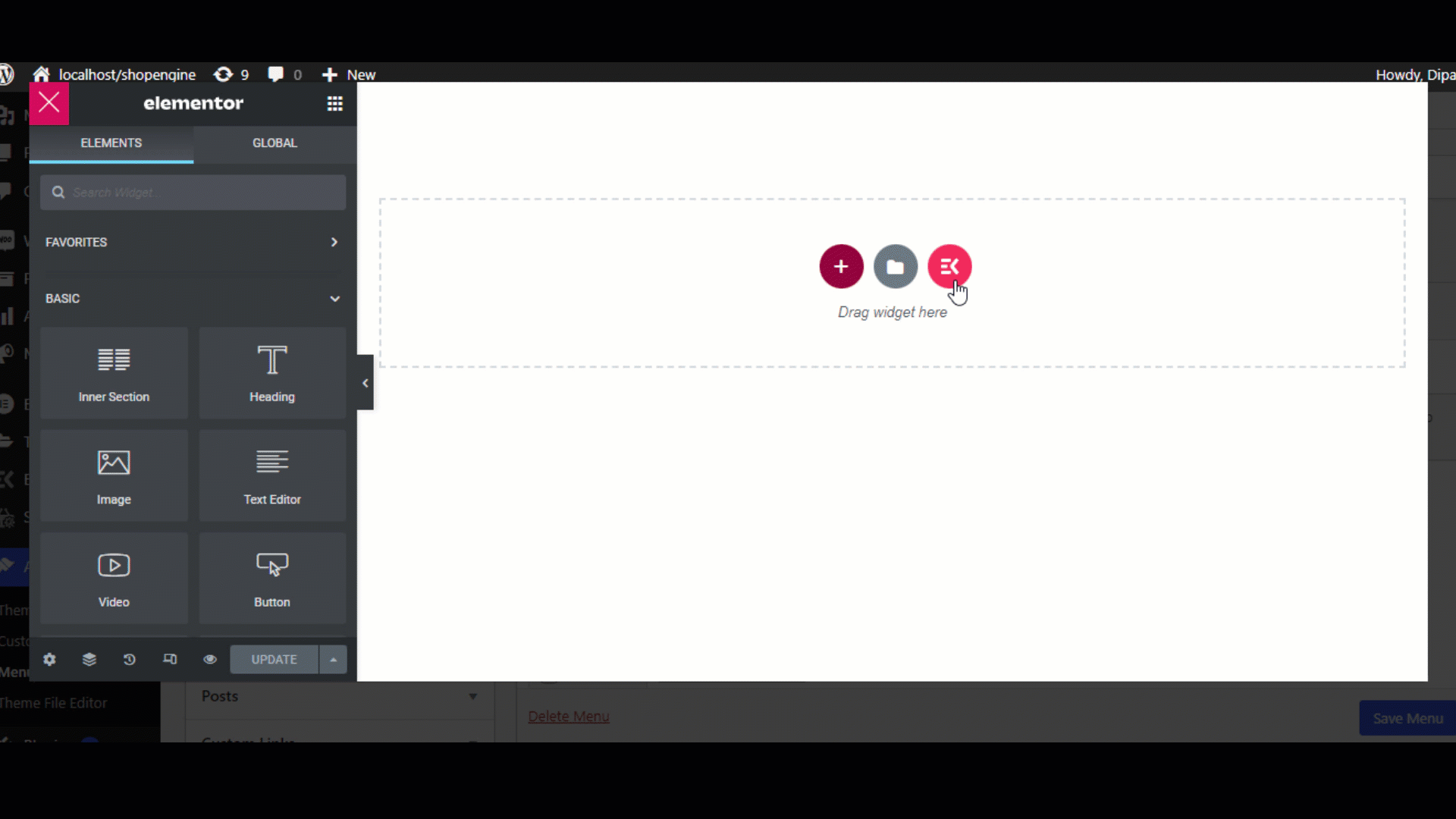Click the Delete Menu link
This screenshot has width=1456, height=819.
(568, 716)
